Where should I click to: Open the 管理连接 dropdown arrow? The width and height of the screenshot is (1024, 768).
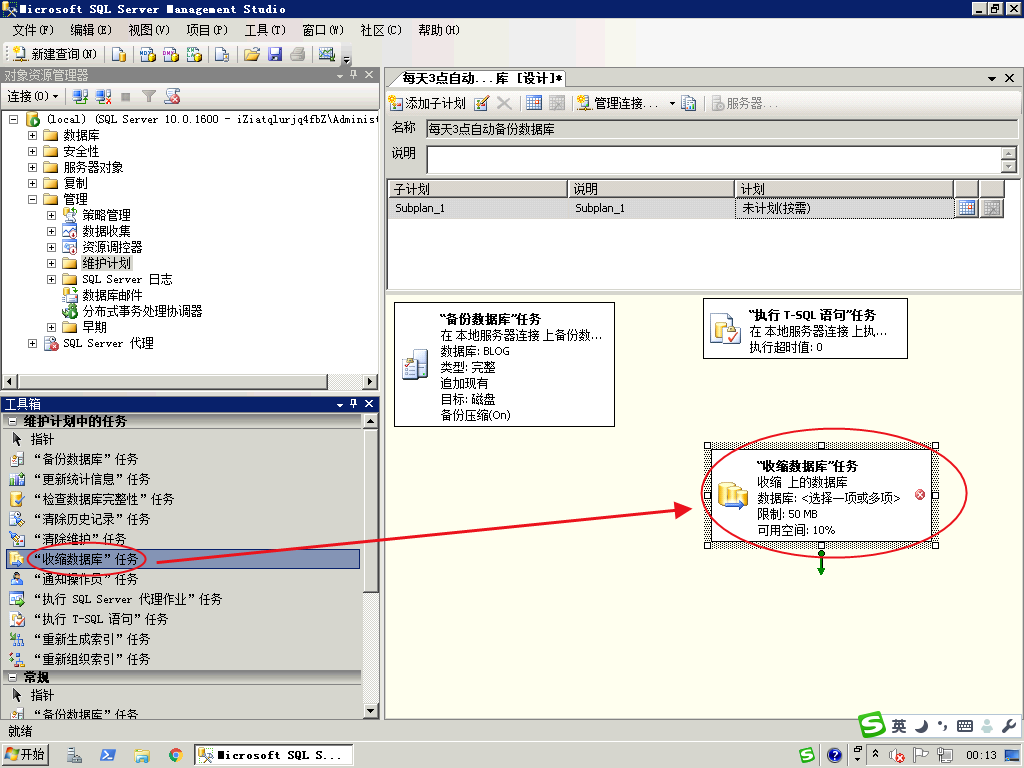click(672, 103)
